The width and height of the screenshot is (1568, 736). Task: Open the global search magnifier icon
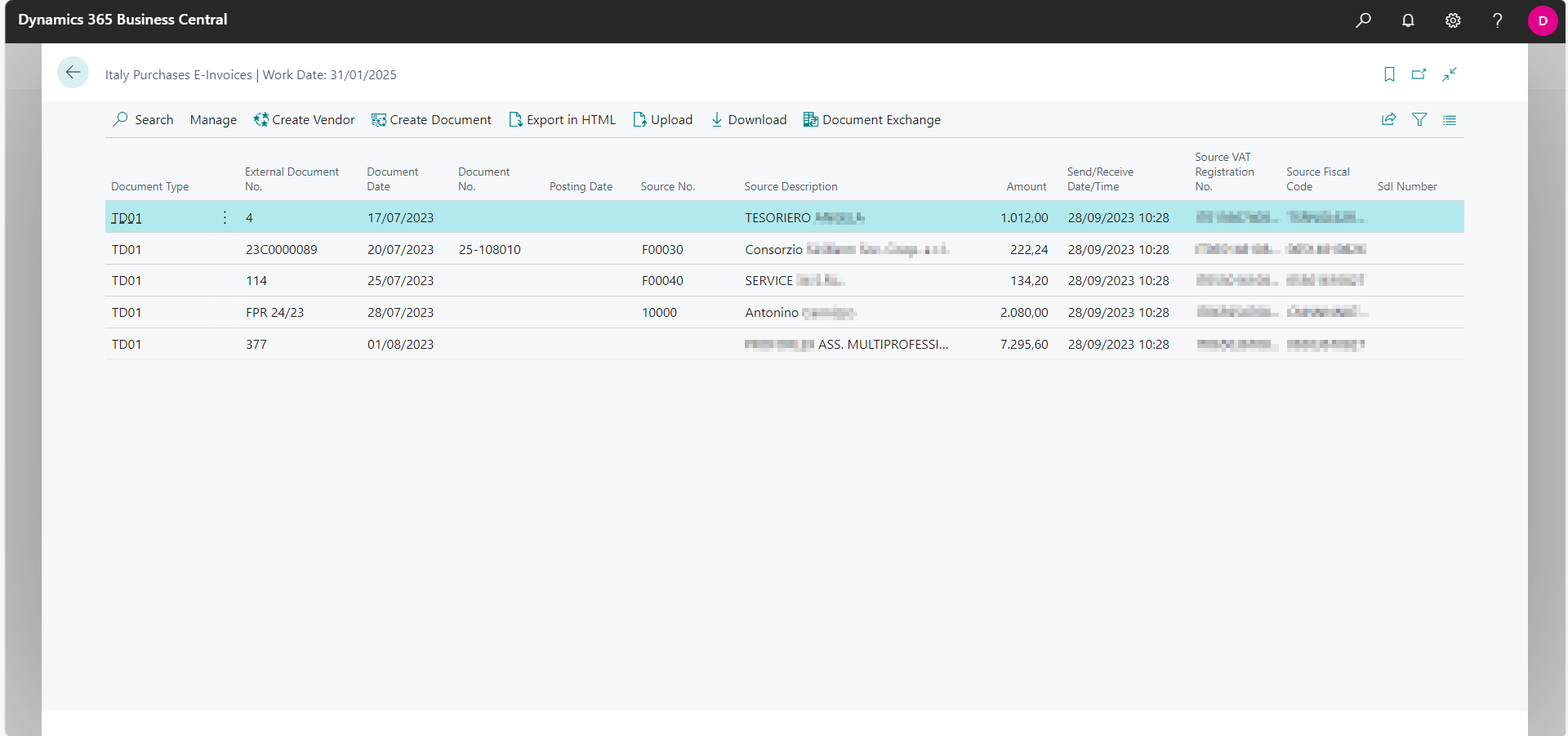1363,20
